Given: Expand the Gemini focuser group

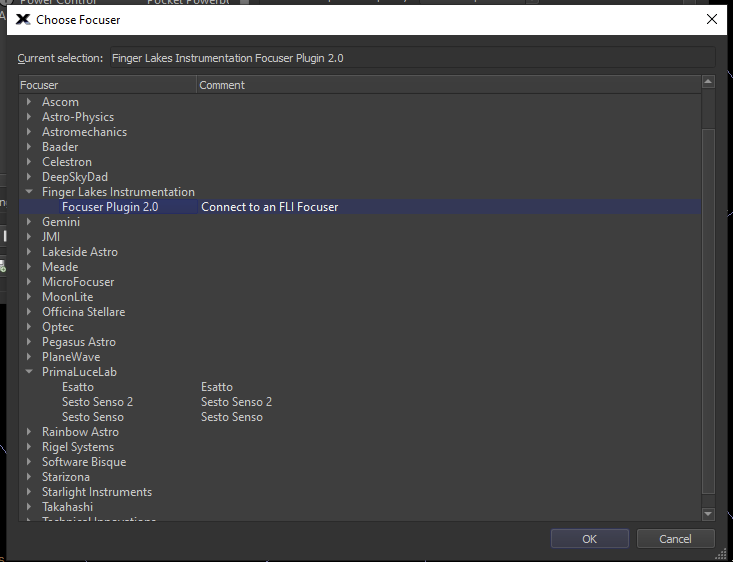Looking at the screenshot, I should (x=29, y=221).
